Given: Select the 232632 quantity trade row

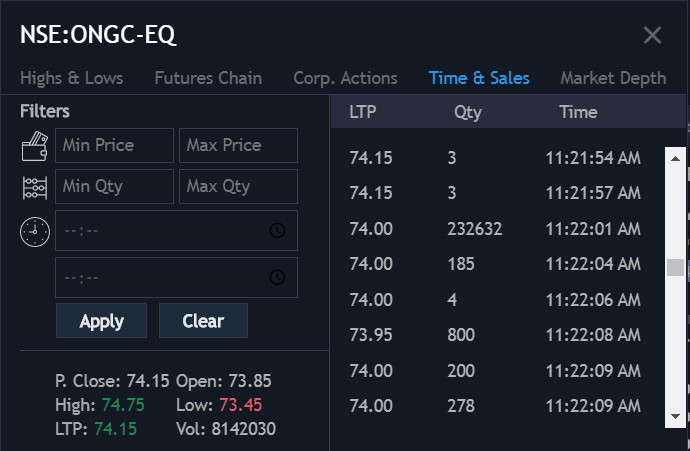Looking at the screenshot, I should (x=497, y=229).
